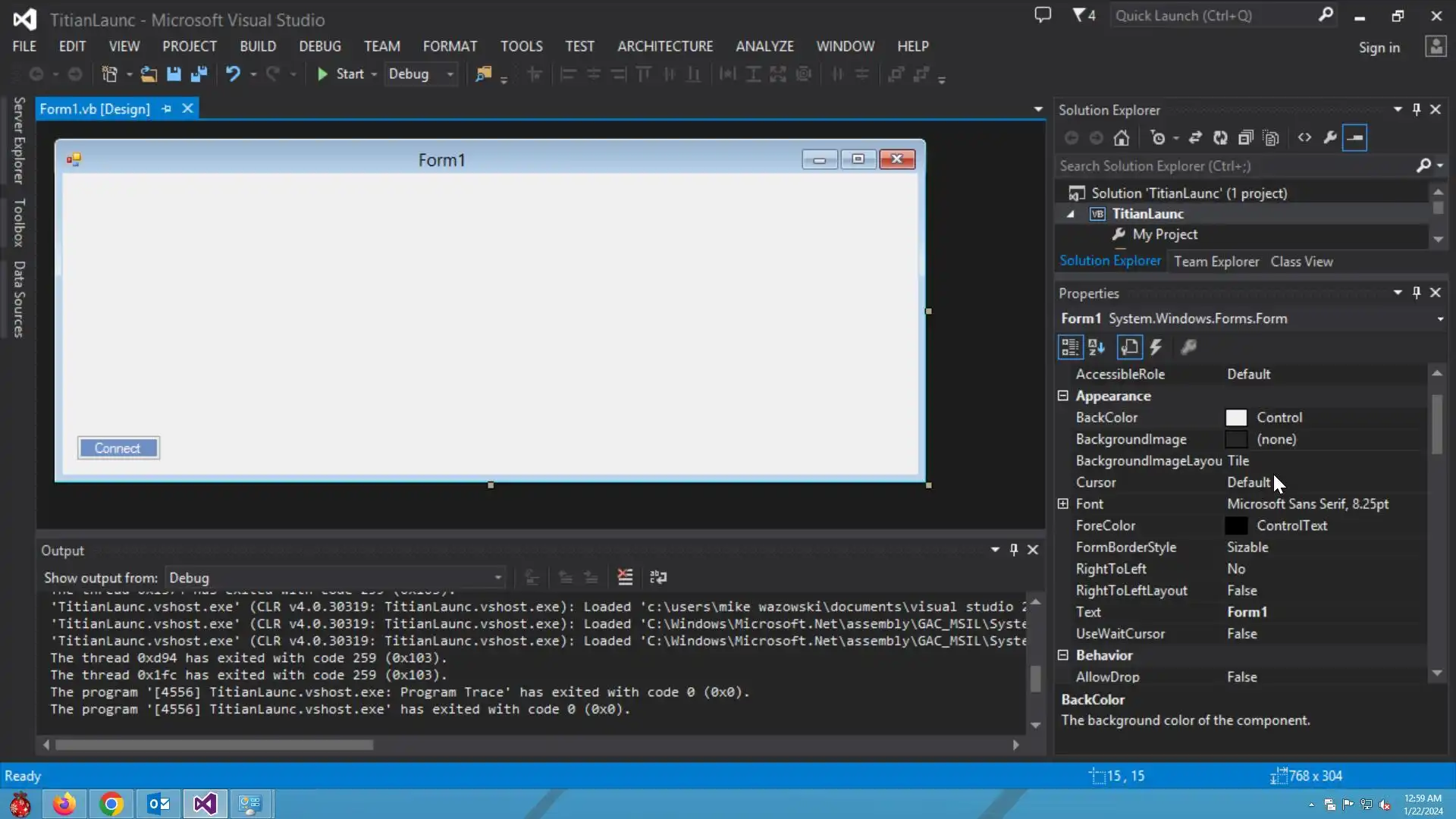
Task: Click Clear All output icon
Action: coord(625,578)
